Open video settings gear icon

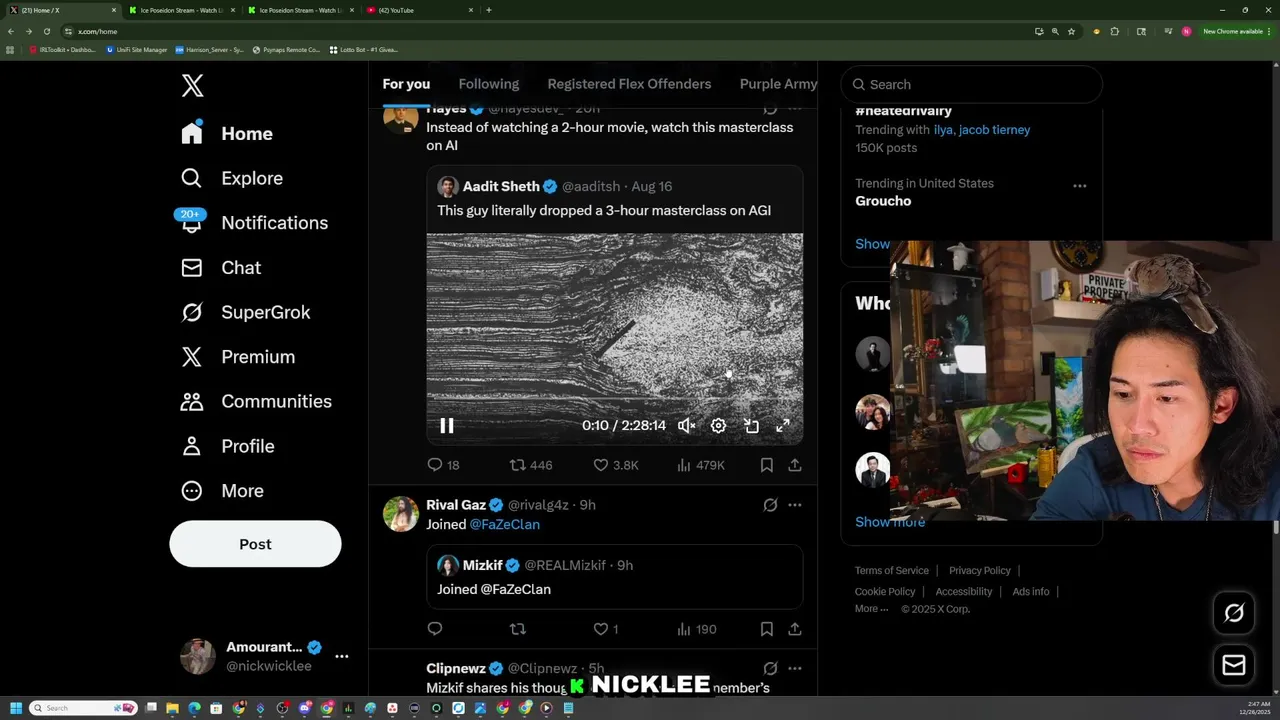point(718,426)
